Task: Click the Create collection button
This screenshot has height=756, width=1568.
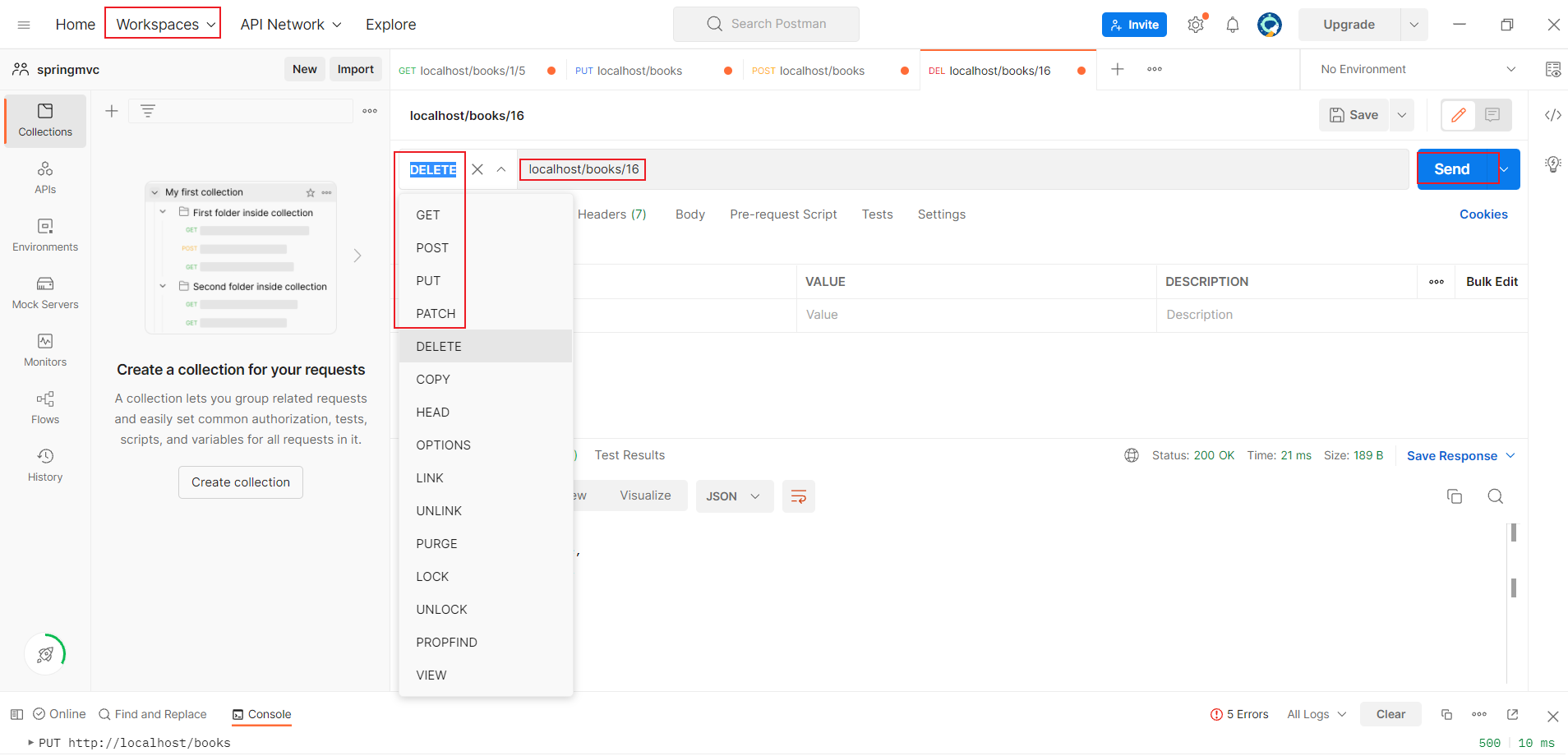Action: tap(241, 482)
